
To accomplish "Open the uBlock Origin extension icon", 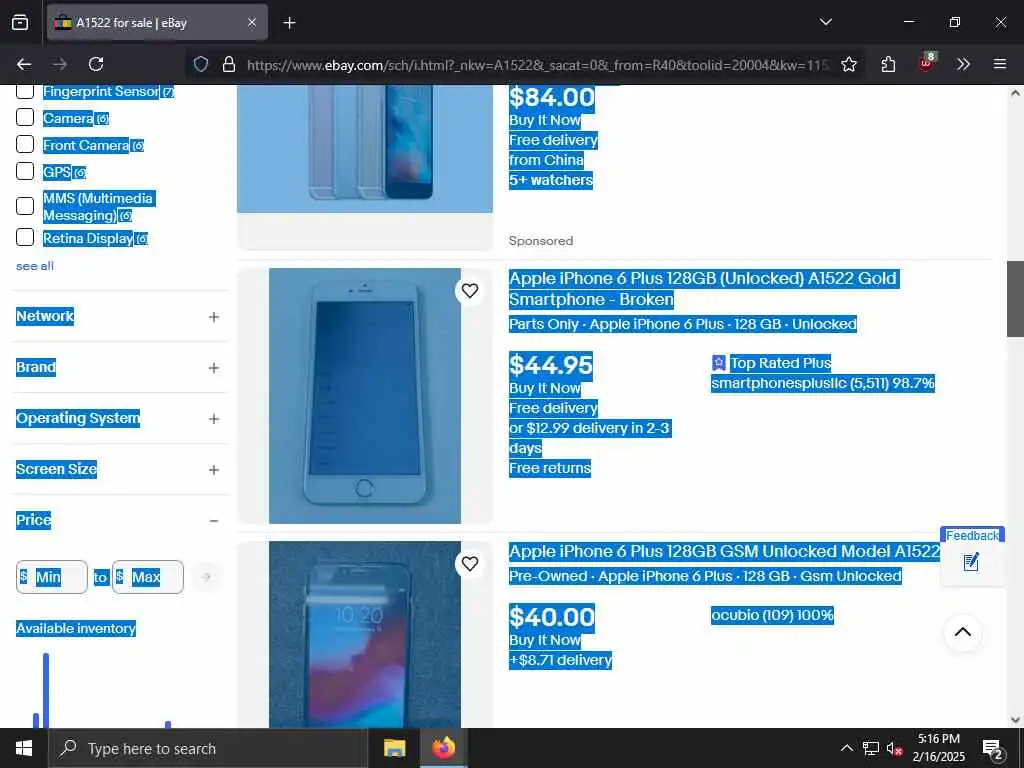I will (926, 63).
